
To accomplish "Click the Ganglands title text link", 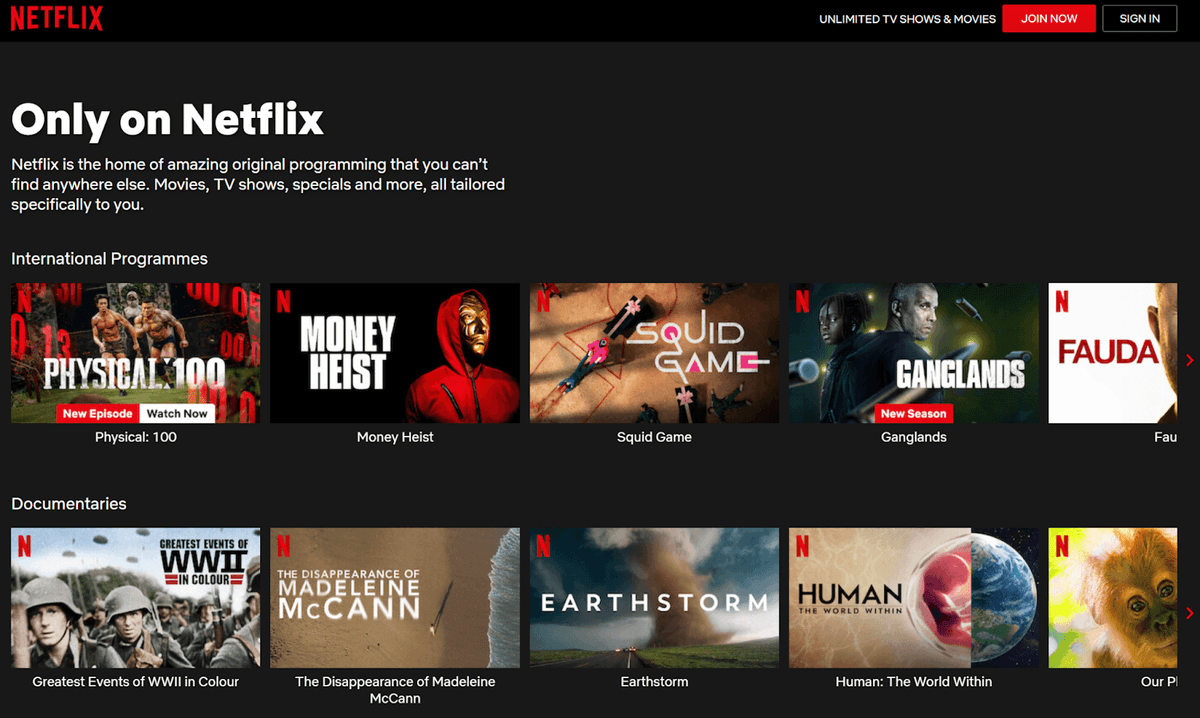I will [x=913, y=437].
